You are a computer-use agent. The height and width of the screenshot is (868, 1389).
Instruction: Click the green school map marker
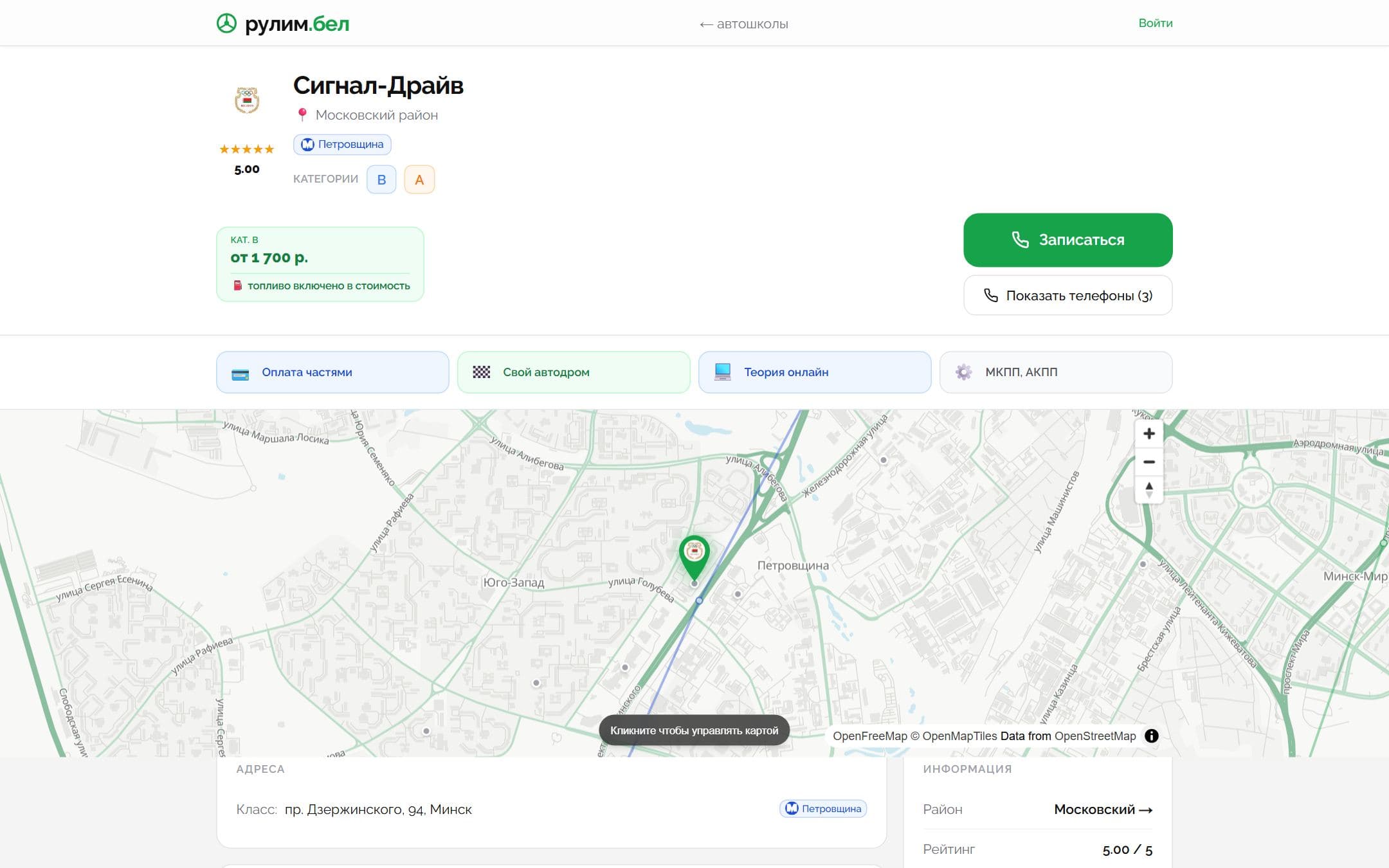click(x=694, y=557)
